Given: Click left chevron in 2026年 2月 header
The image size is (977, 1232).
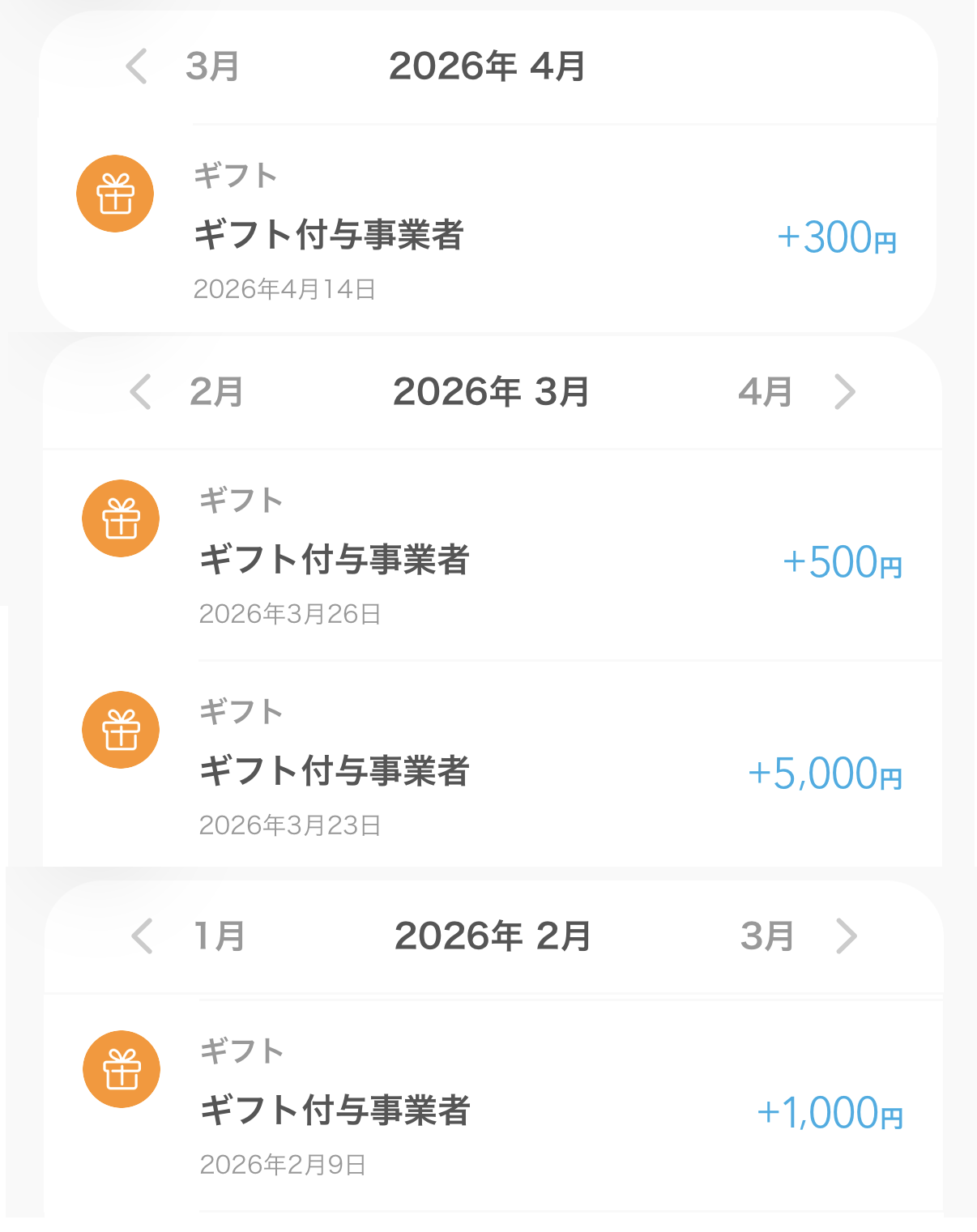Looking at the screenshot, I should point(143,936).
